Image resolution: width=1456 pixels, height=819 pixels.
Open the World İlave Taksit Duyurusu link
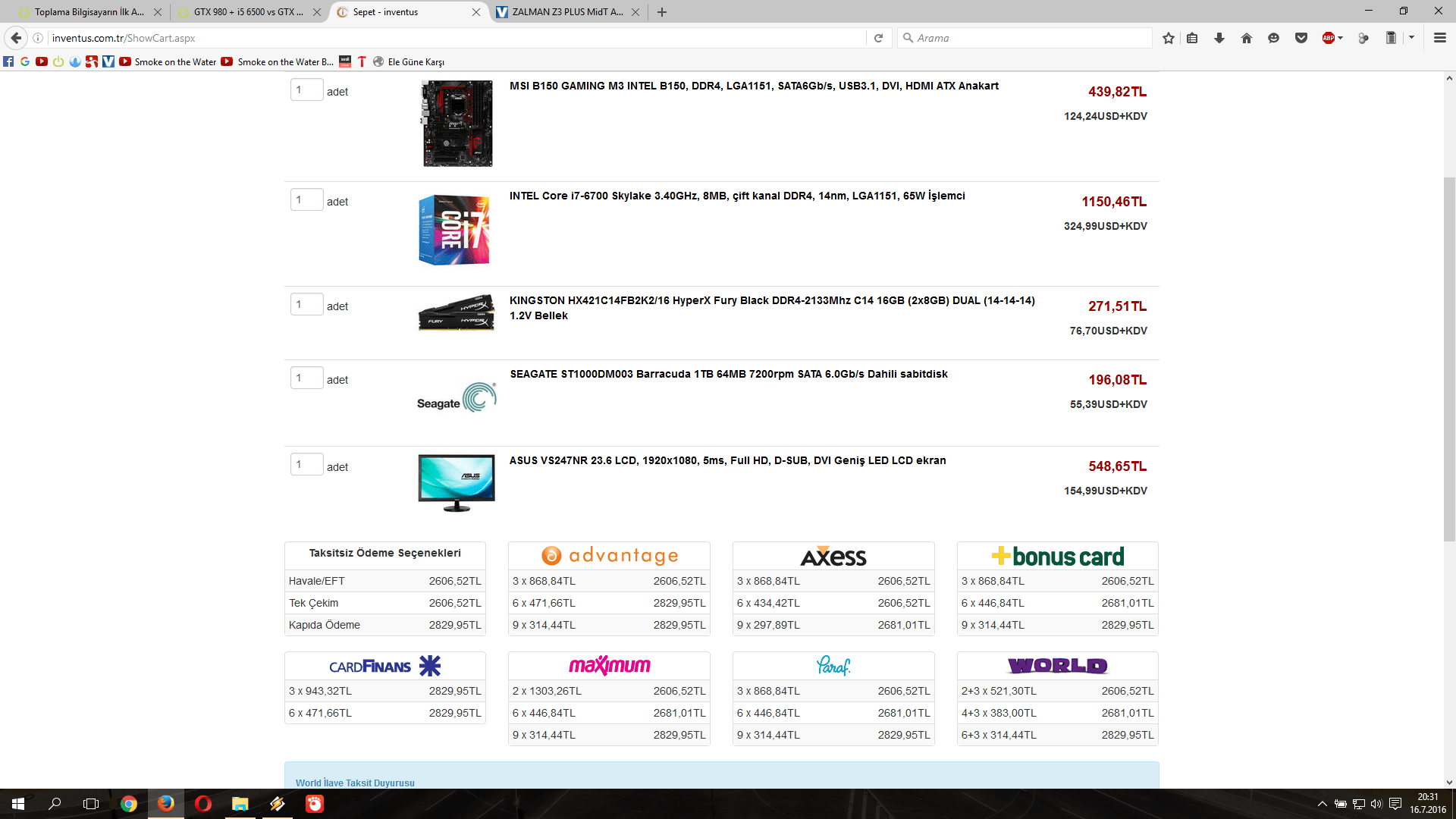(355, 783)
